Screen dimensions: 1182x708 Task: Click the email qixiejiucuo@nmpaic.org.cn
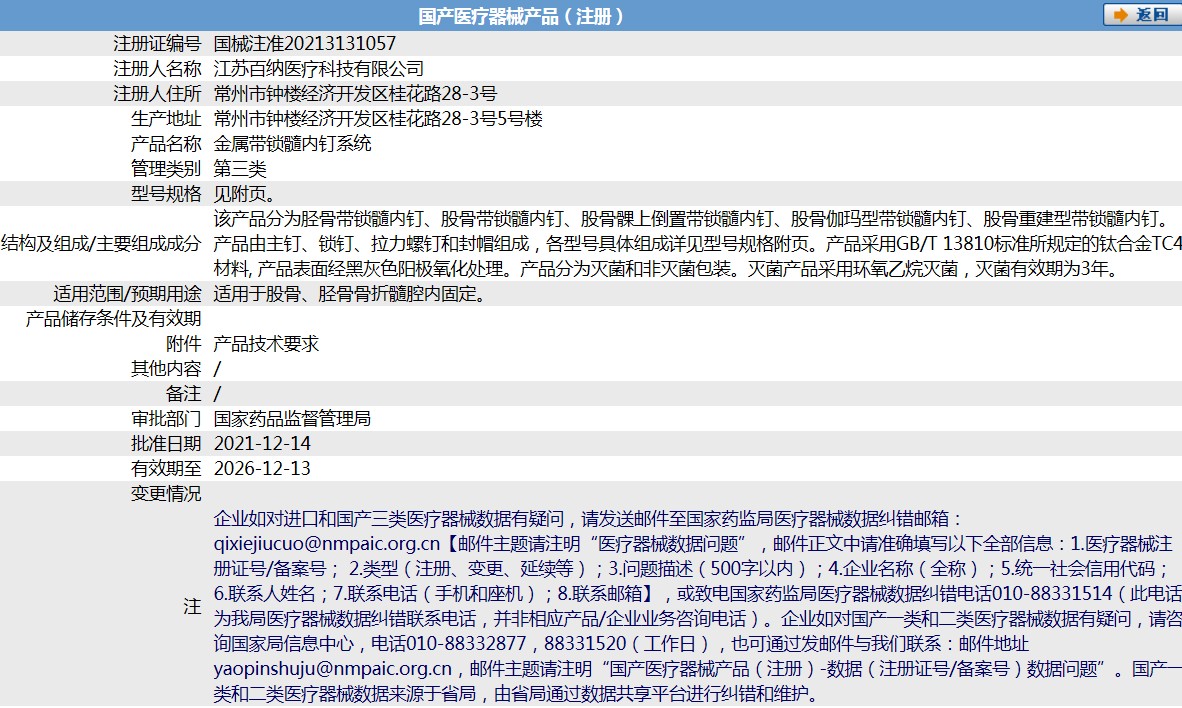(x=326, y=544)
